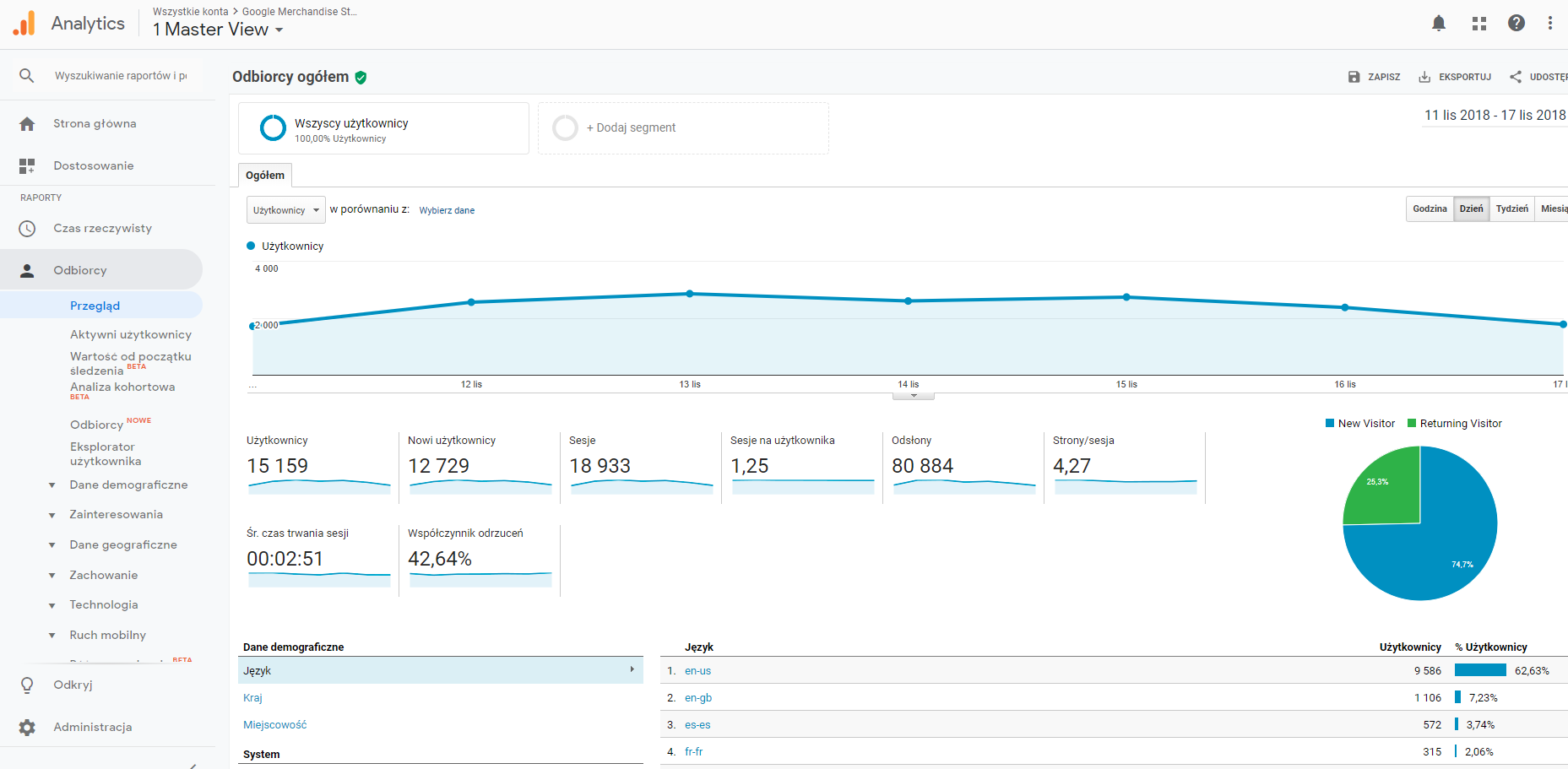
Task: Switch to the Ogółem tab
Action: pyautogui.click(x=265, y=175)
